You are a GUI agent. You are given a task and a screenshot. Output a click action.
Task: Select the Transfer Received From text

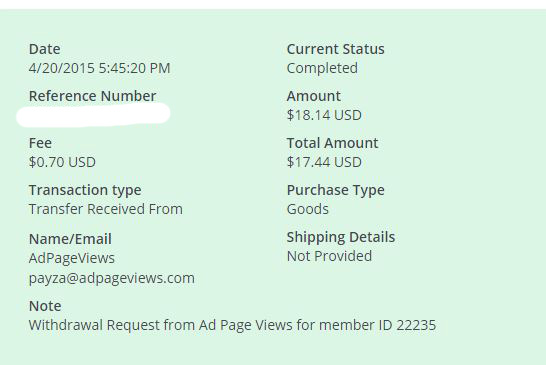(106, 209)
